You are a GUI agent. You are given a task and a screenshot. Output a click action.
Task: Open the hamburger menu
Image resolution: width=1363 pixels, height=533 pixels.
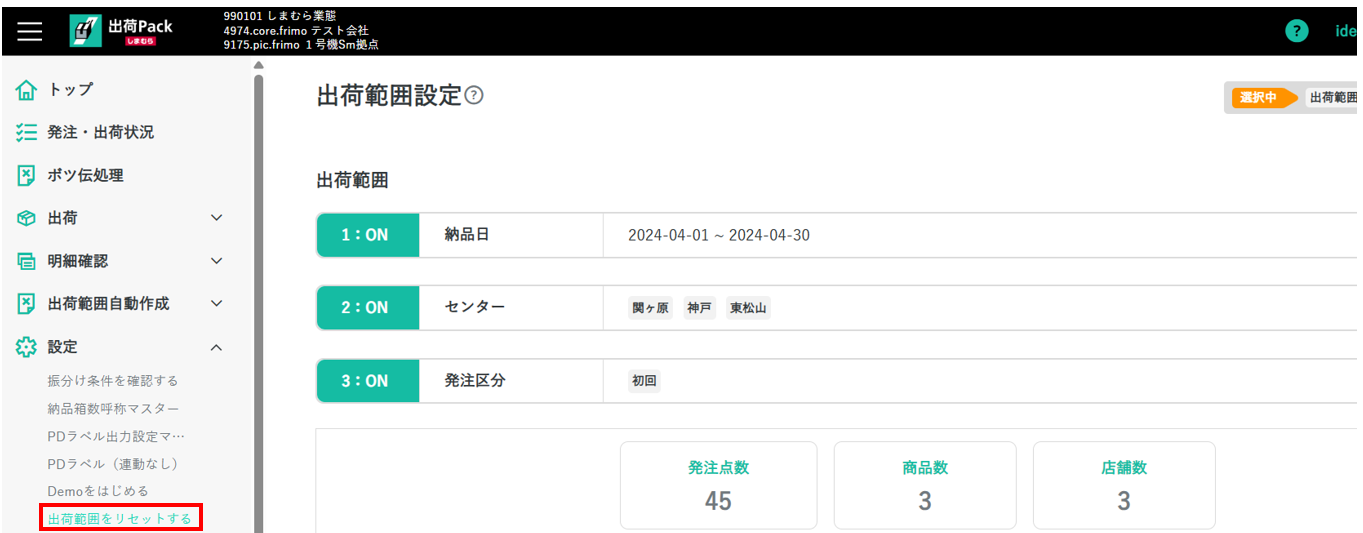tap(30, 31)
